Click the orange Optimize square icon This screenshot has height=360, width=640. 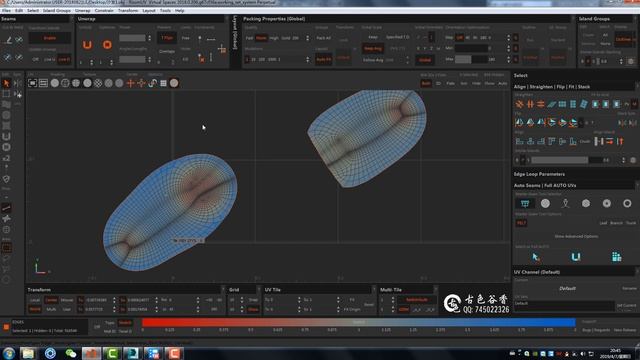pos(107,45)
